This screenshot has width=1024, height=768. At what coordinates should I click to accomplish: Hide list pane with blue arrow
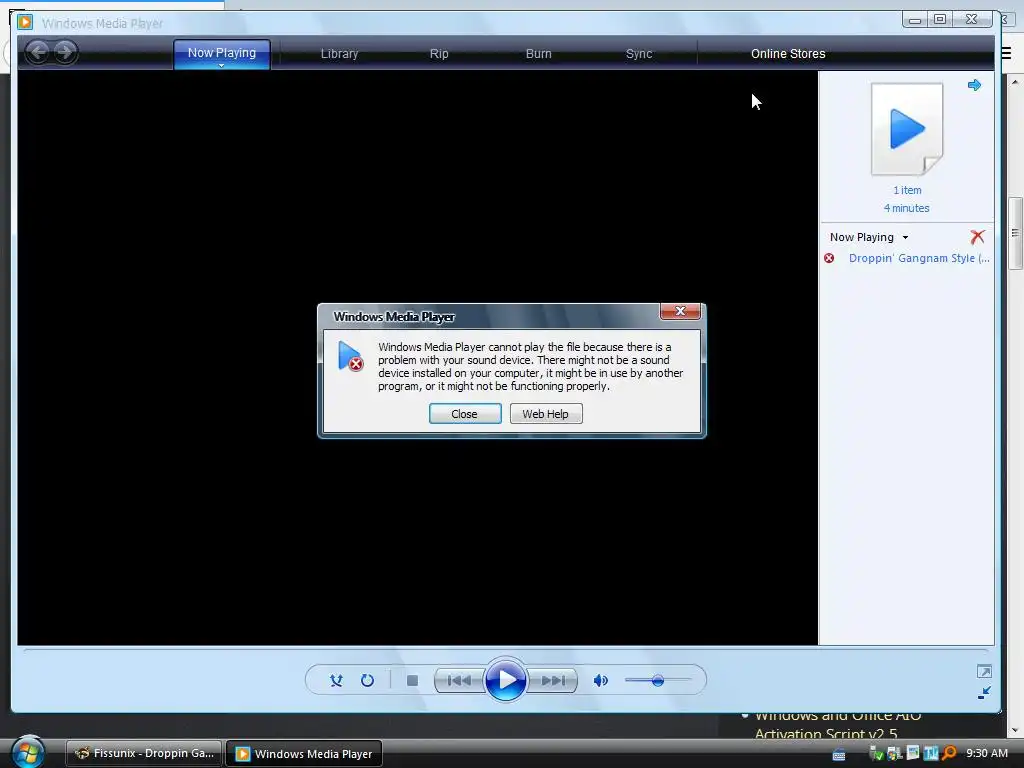click(974, 85)
